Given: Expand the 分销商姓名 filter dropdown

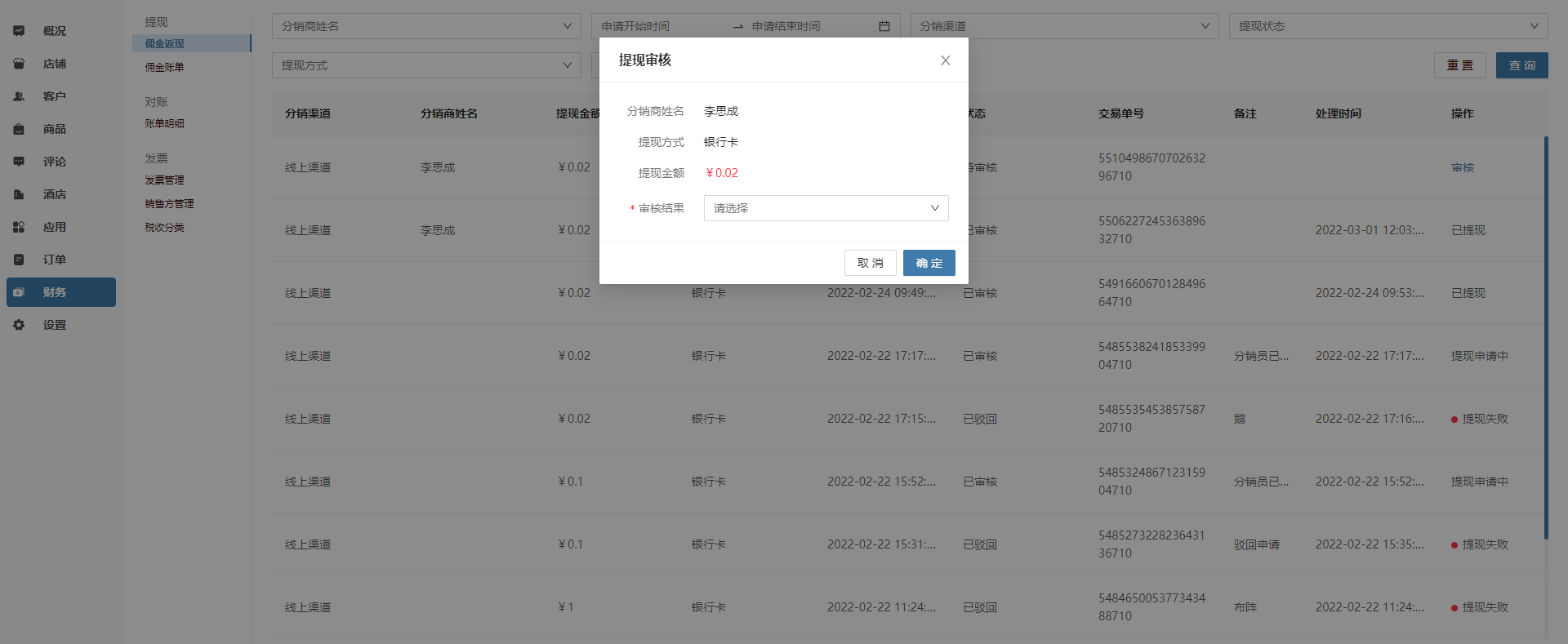Looking at the screenshot, I should coord(425,26).
